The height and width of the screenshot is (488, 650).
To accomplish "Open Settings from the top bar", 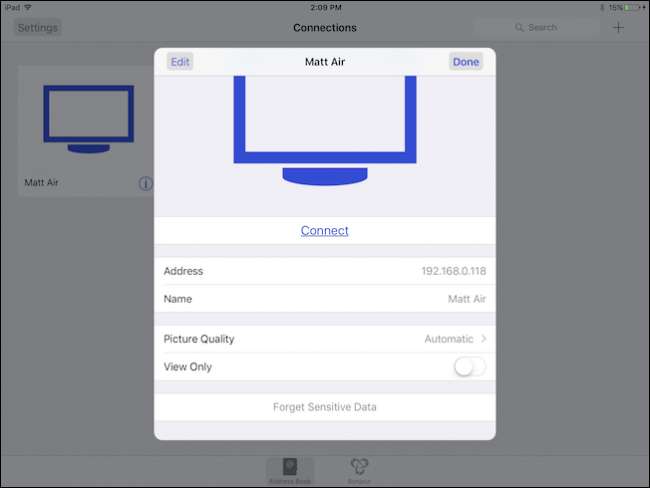I will (x=38, y=28).
